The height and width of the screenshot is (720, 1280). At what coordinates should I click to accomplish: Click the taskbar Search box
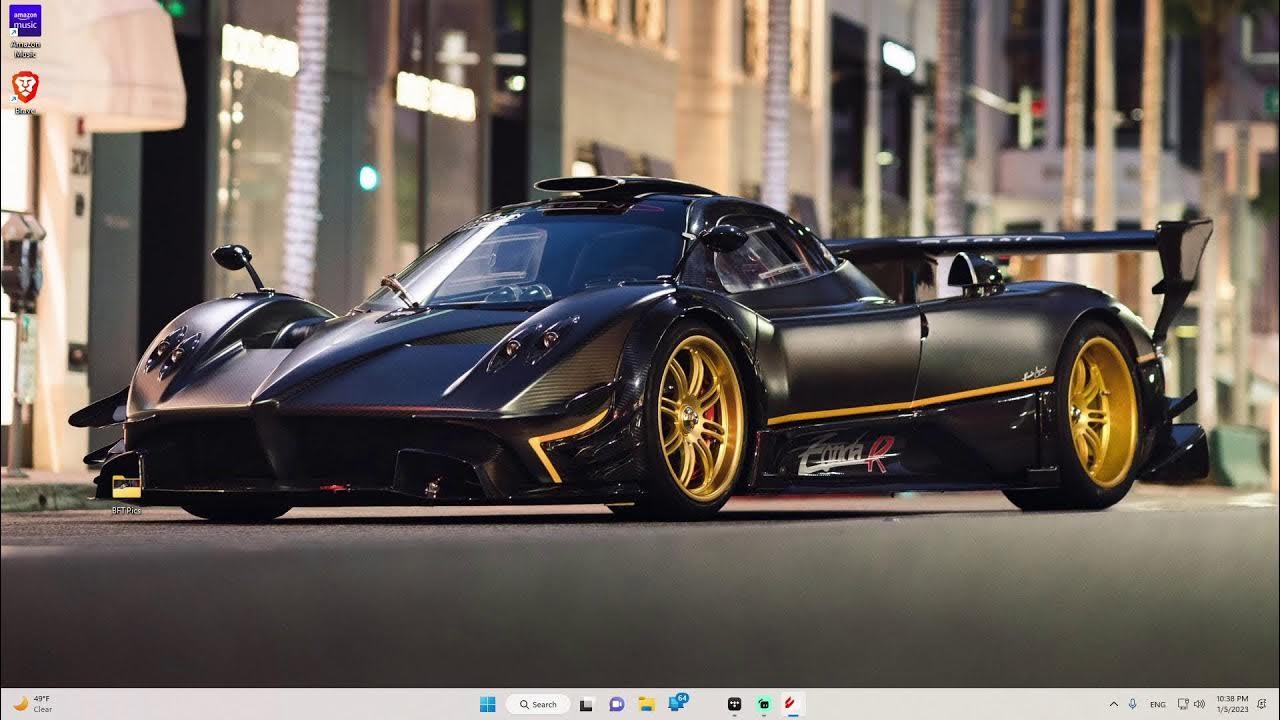click(538, 704)
